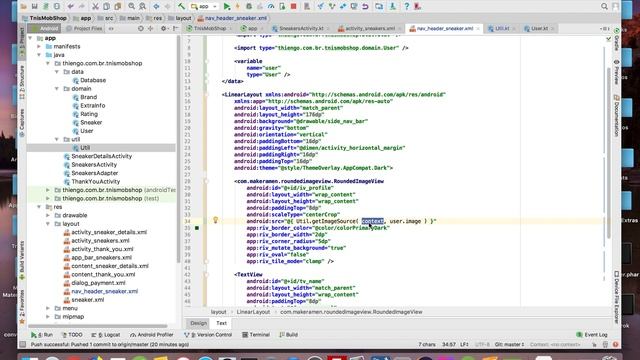The height and width of the screenshot is (360, 640).
Task: Toggle tool window bars via bottom-left corner icon
Action: pos(23,344)
